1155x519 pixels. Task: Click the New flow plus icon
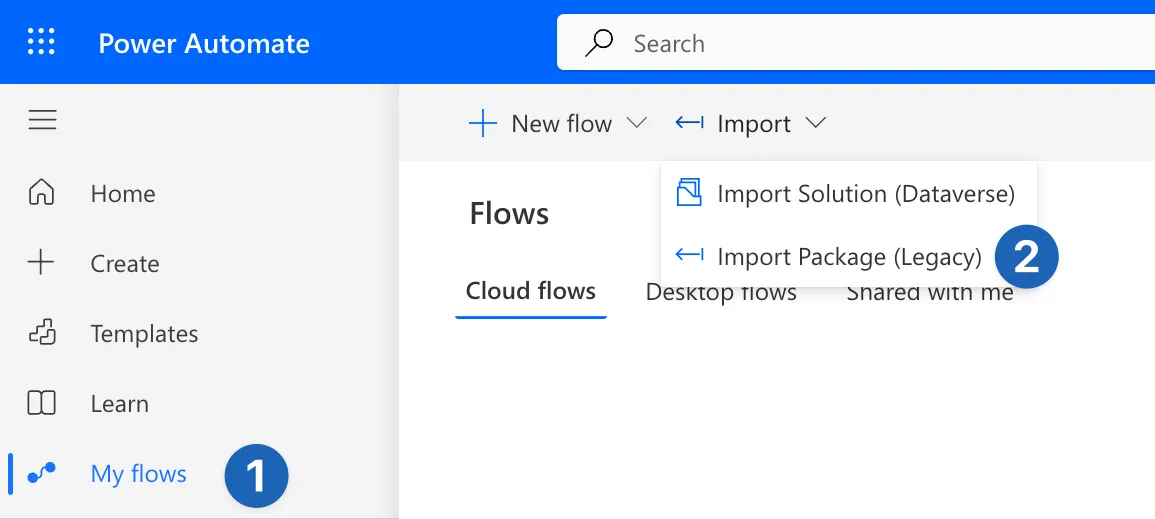[483, 123]
